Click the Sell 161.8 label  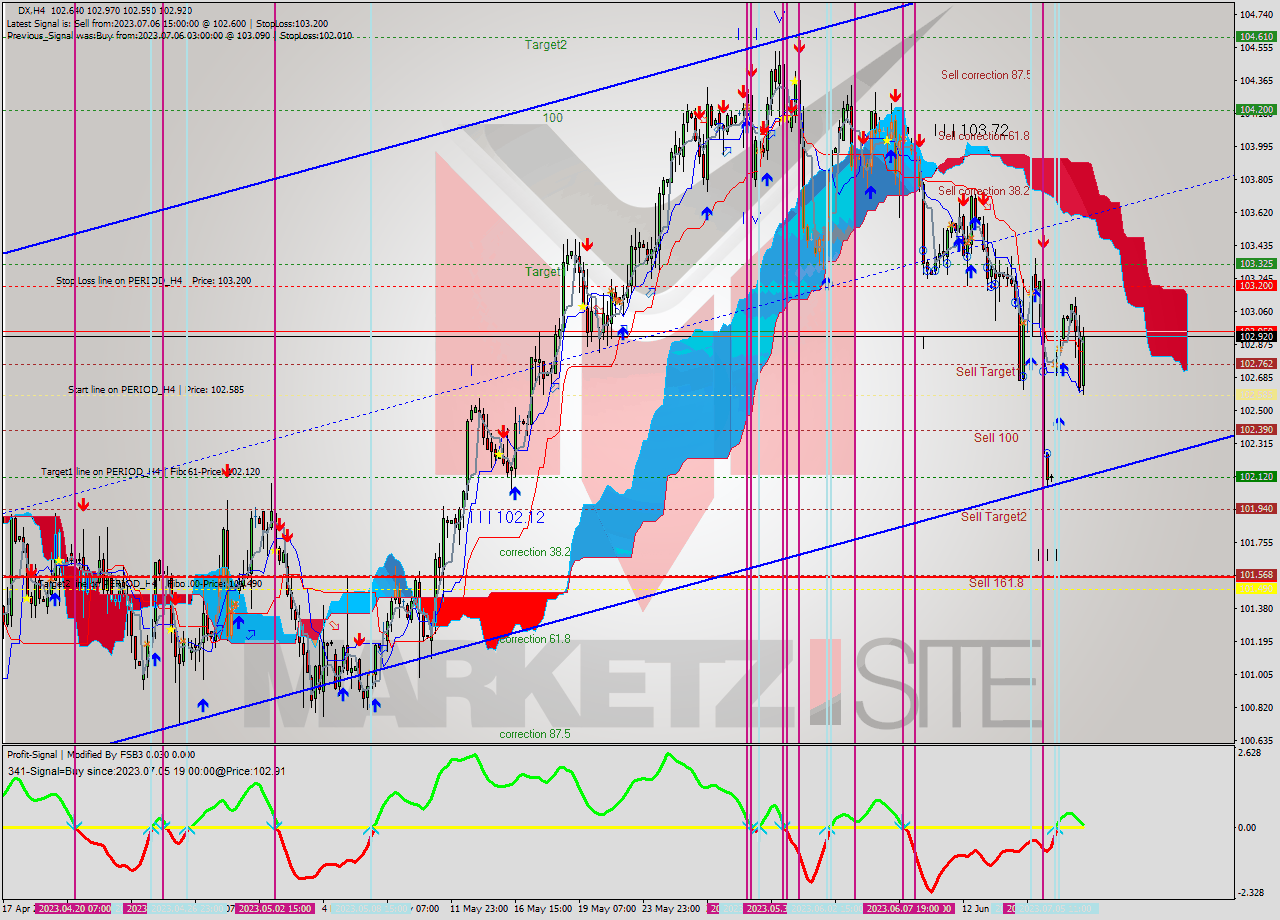click(x=996, y=582)
